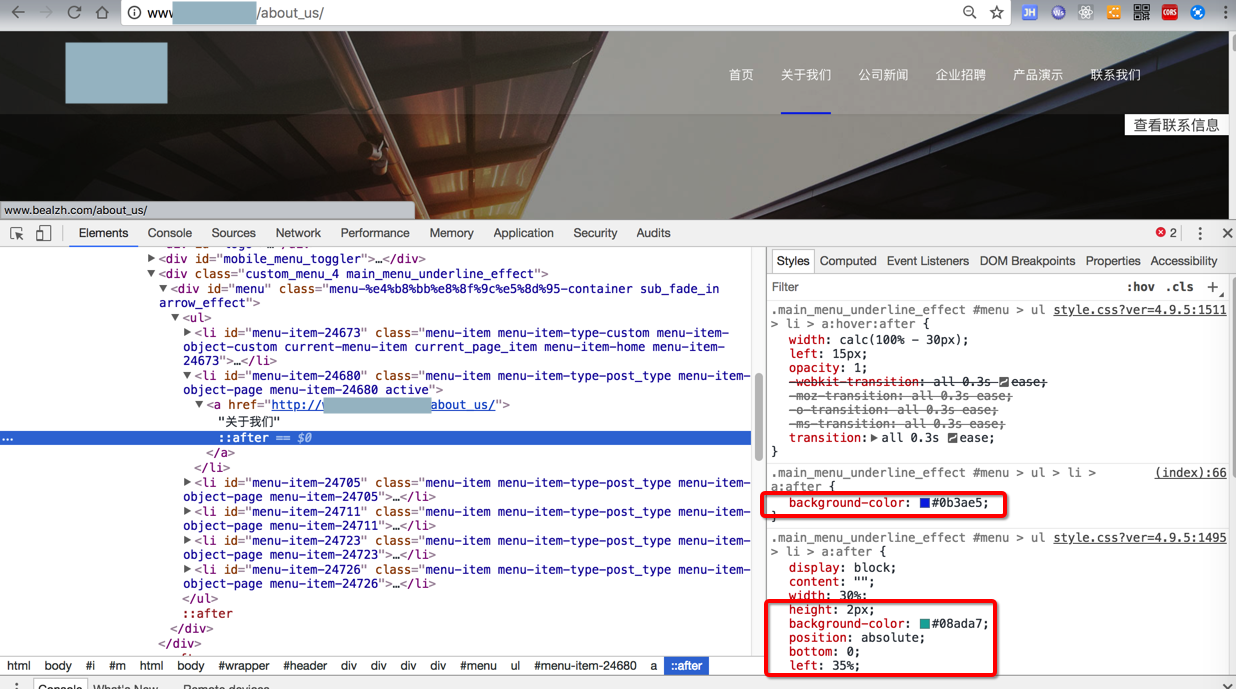Viewport: 1236px width, 689px height.
Task: Open color picker for #08ada7 swatch
Action: pyautogui.click(x=925, y=624)
